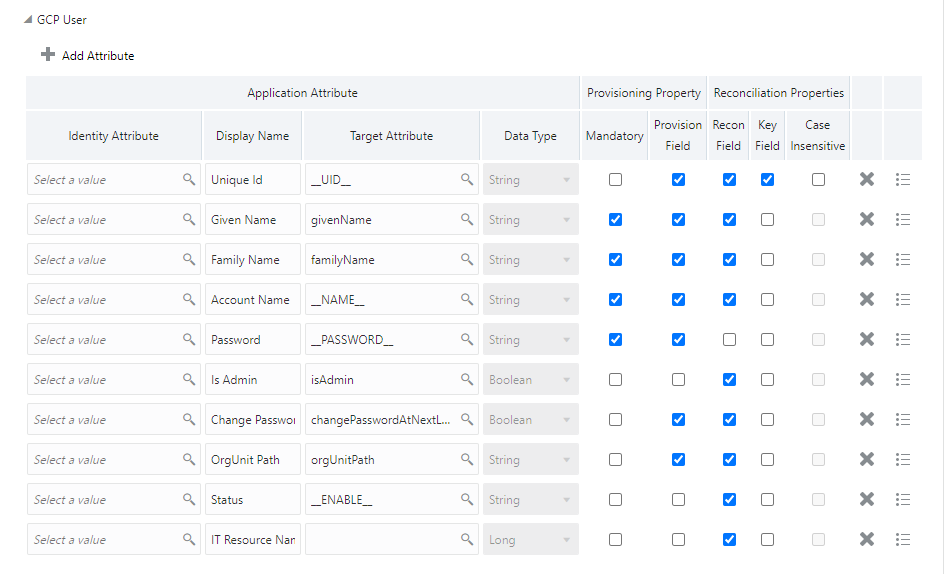Search target attribute for __PASSWORD__ row

click(466, 339)
